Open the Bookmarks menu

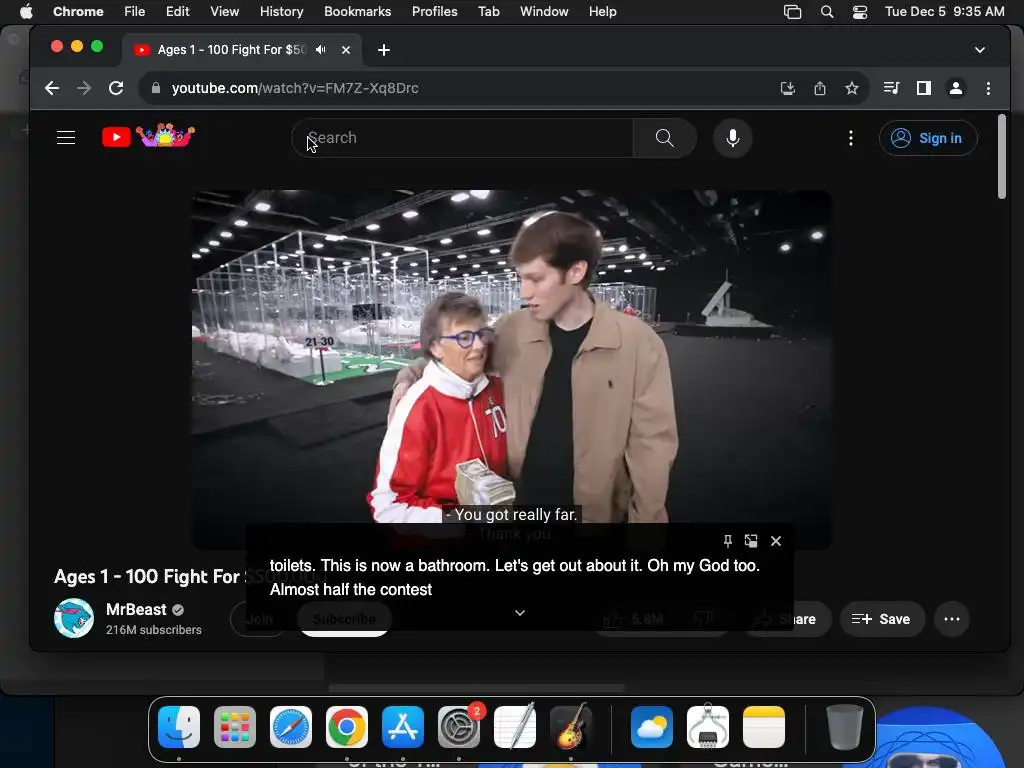357,11
